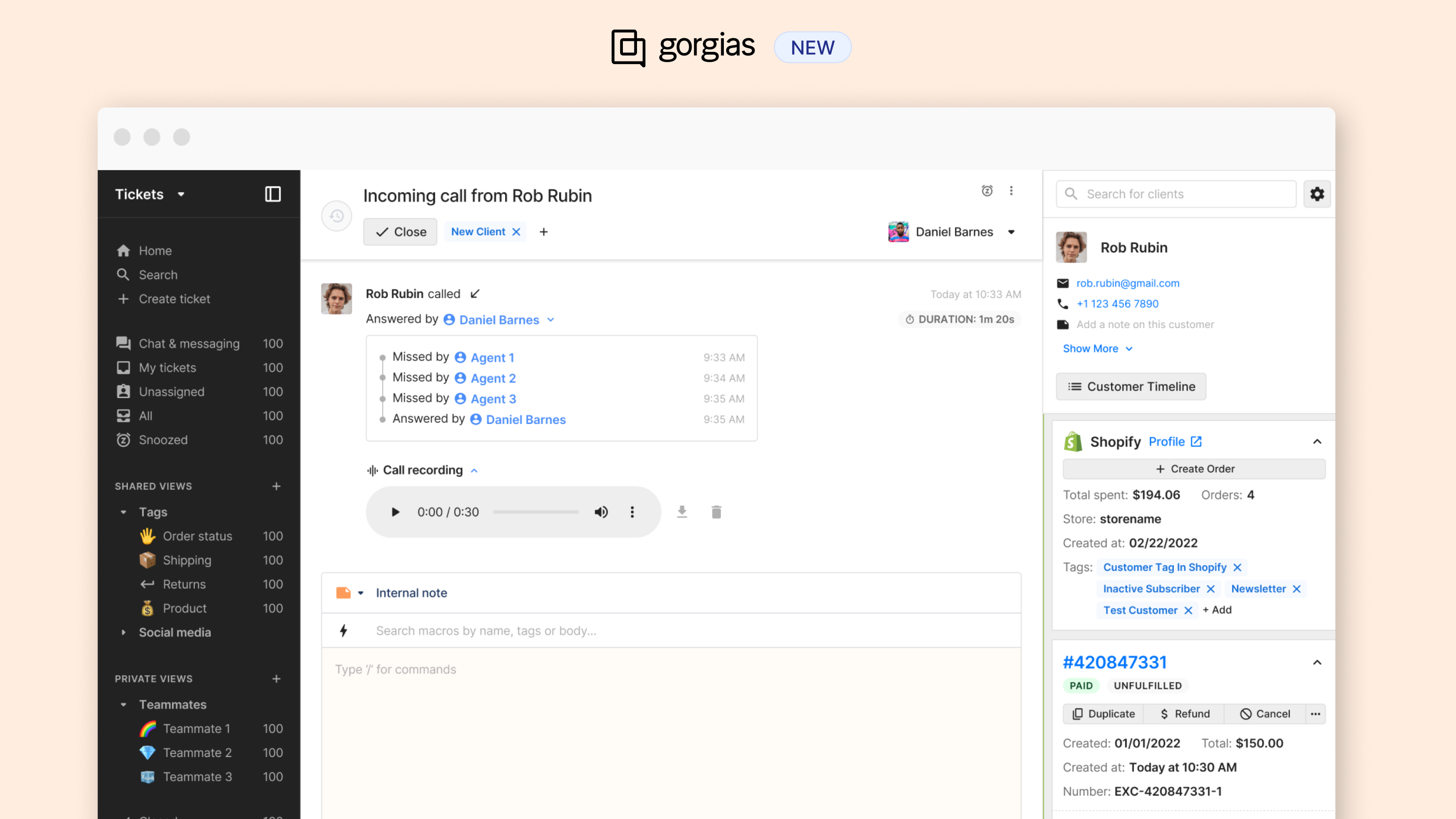The width and height of the screenshot is (1456, 819).
Task: Click the call recording play button
Action: tap(395, 512)
